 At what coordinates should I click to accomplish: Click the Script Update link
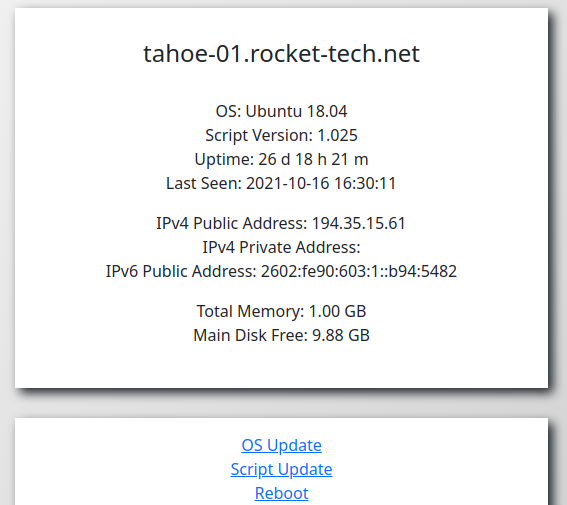tap(281, 470)
